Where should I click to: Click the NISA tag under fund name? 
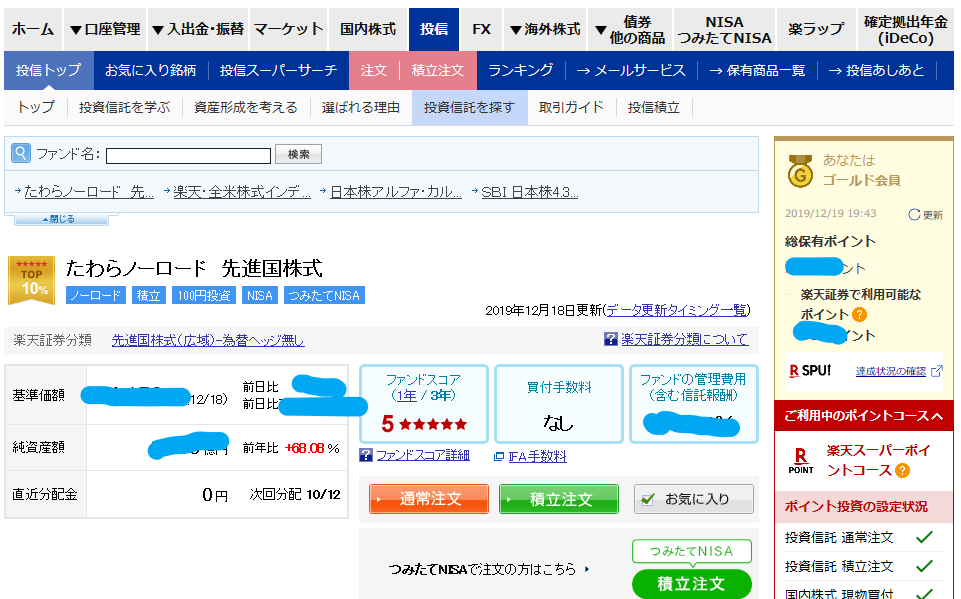[259, 296]
